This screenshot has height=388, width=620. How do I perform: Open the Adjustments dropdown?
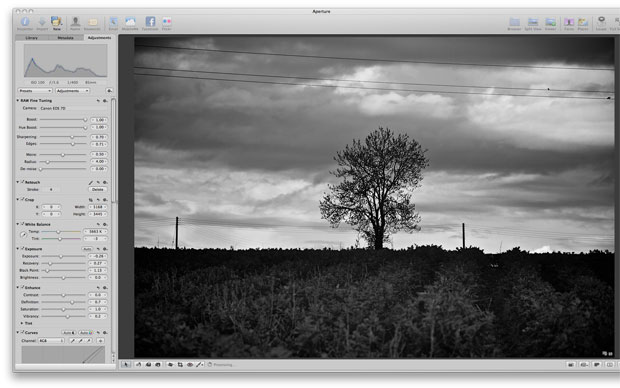tap(72, 91)
